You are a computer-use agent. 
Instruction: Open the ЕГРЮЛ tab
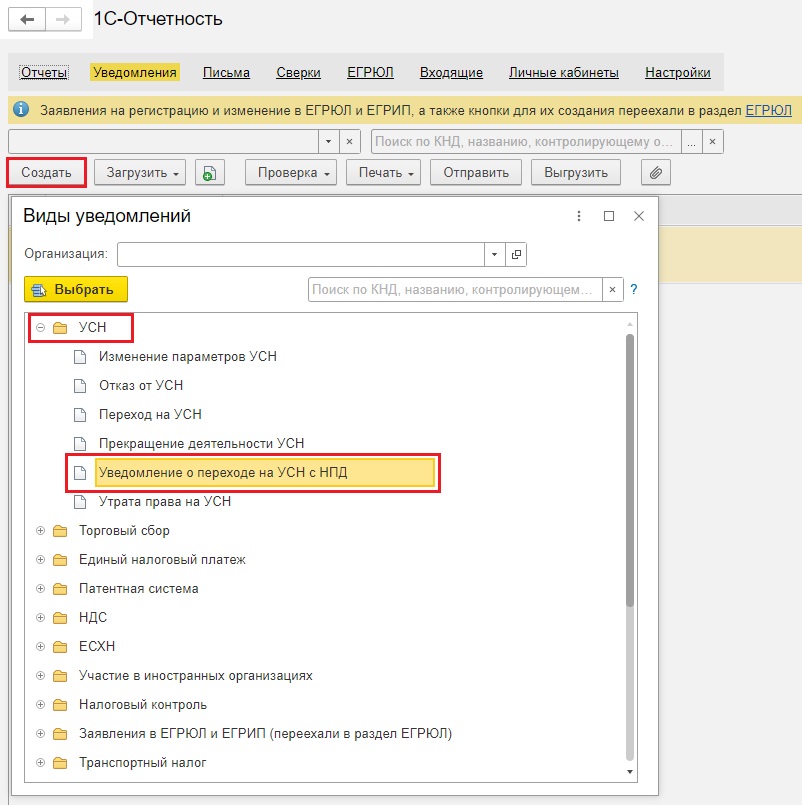tap(370, 72)
